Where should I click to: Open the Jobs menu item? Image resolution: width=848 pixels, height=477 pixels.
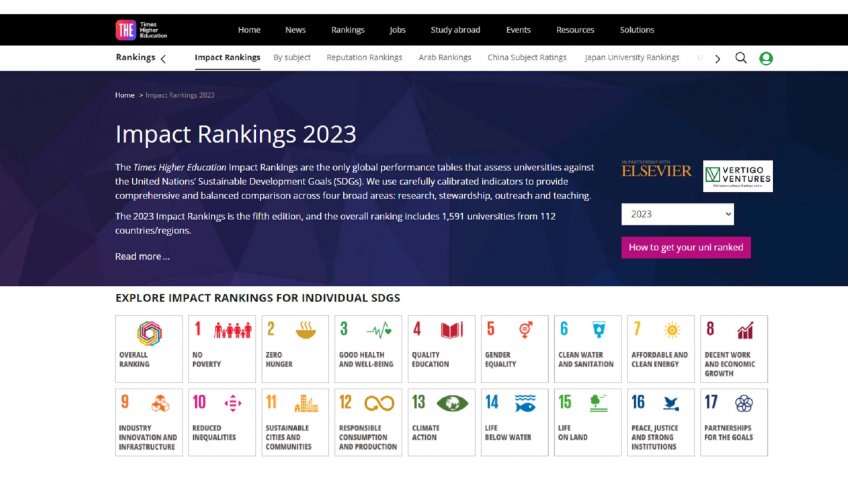point(397,30)
